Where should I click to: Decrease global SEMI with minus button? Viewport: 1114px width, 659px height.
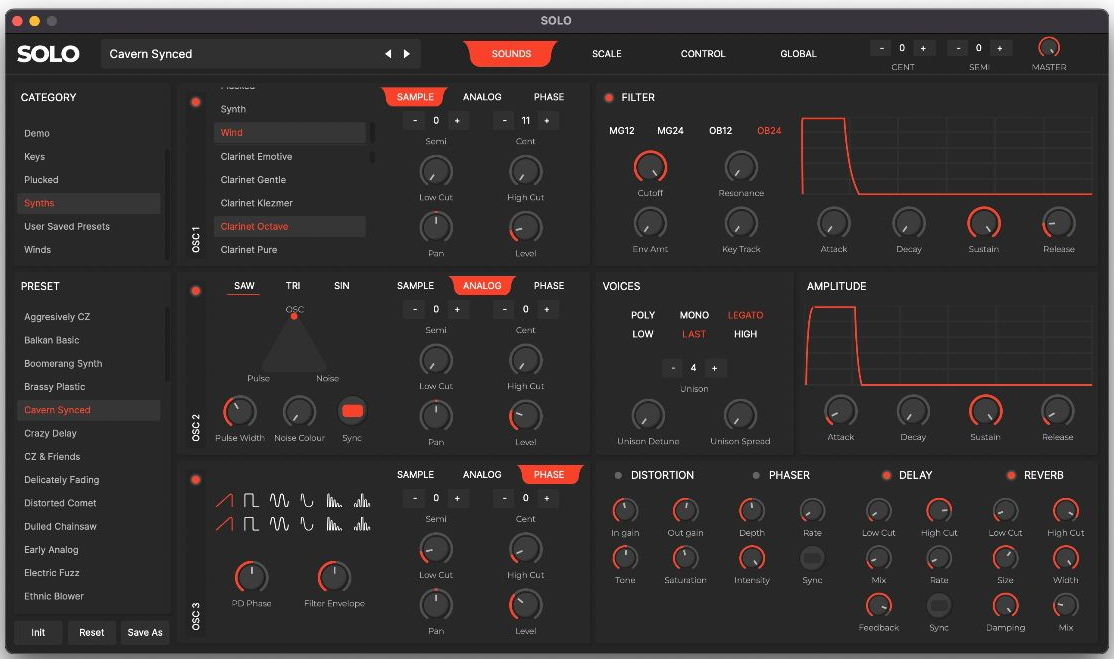958,48
